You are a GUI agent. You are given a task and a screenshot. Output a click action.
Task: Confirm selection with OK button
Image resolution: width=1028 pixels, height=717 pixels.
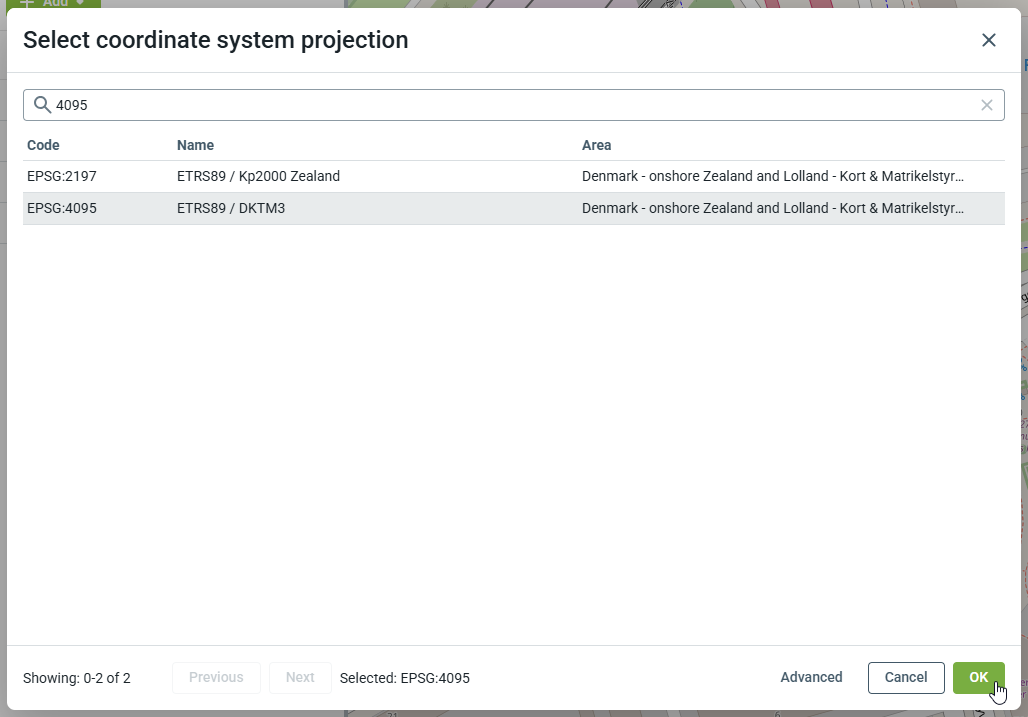(x=978, y=677)
